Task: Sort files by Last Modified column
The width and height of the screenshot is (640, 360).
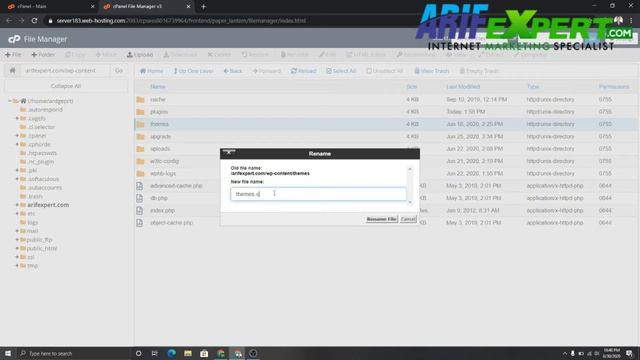Action: tap(463, 87)
